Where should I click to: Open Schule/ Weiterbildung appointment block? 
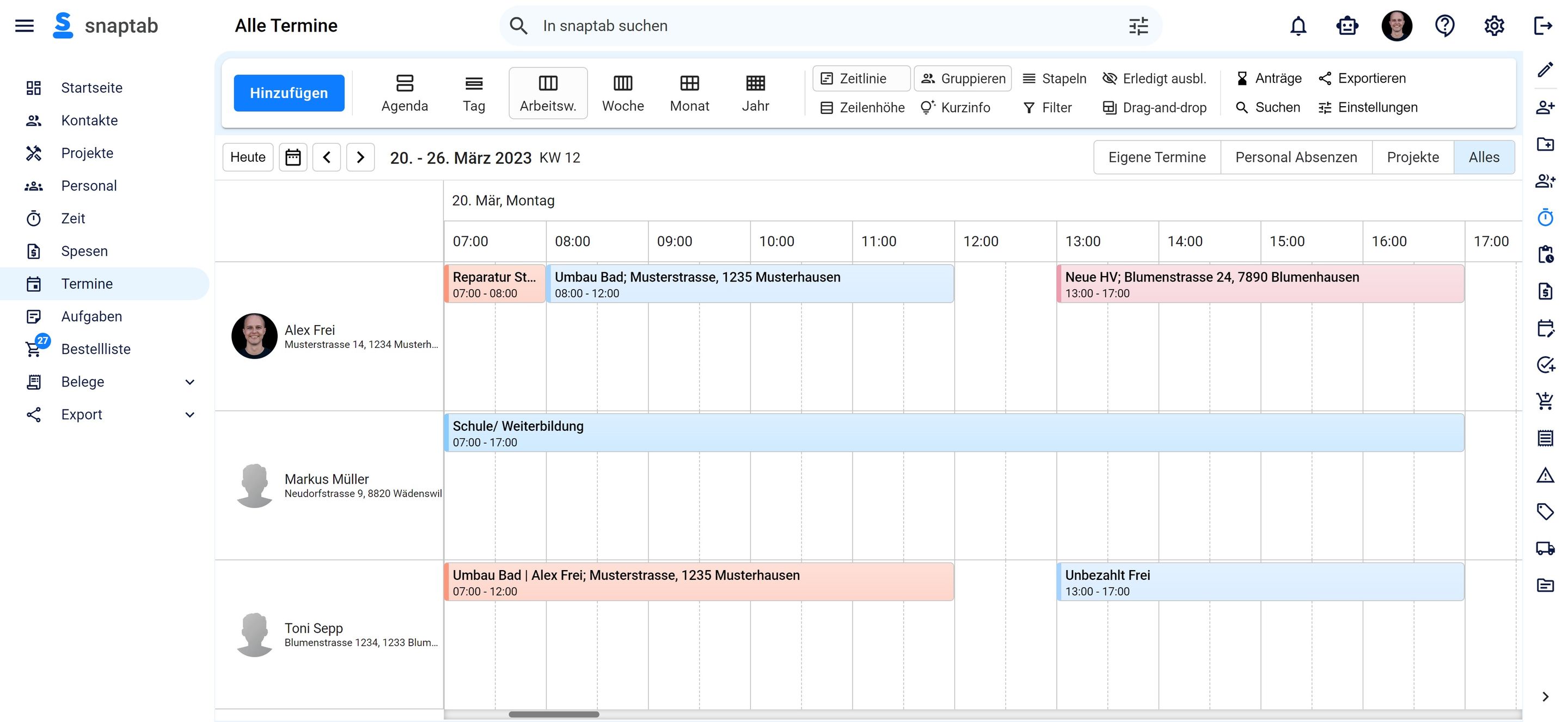click(x=954, y=433)
